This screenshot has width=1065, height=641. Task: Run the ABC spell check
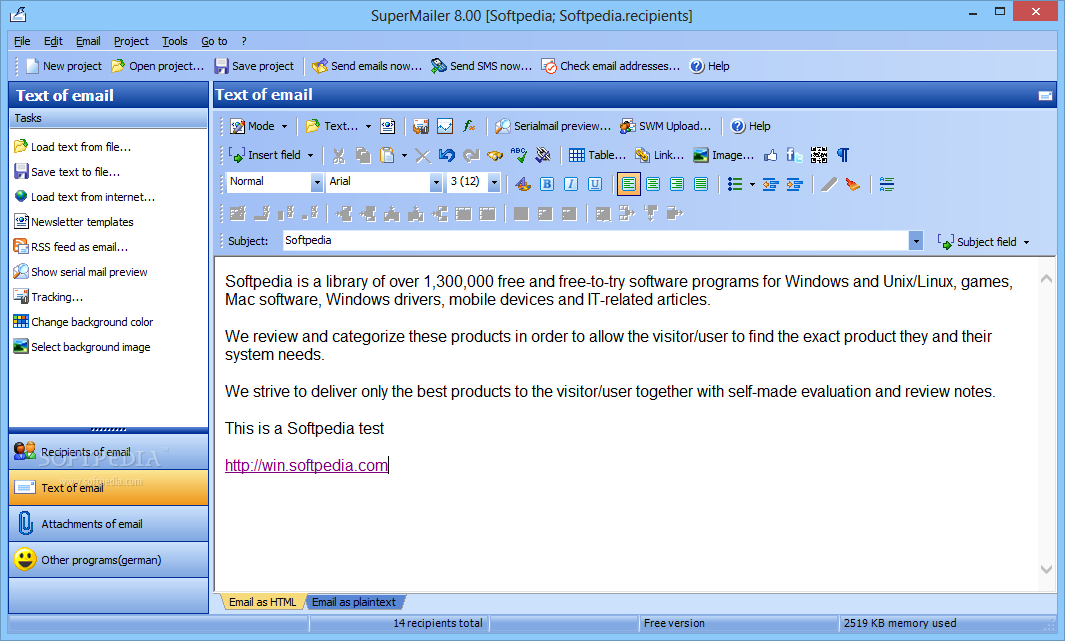(x=519, y=155)
